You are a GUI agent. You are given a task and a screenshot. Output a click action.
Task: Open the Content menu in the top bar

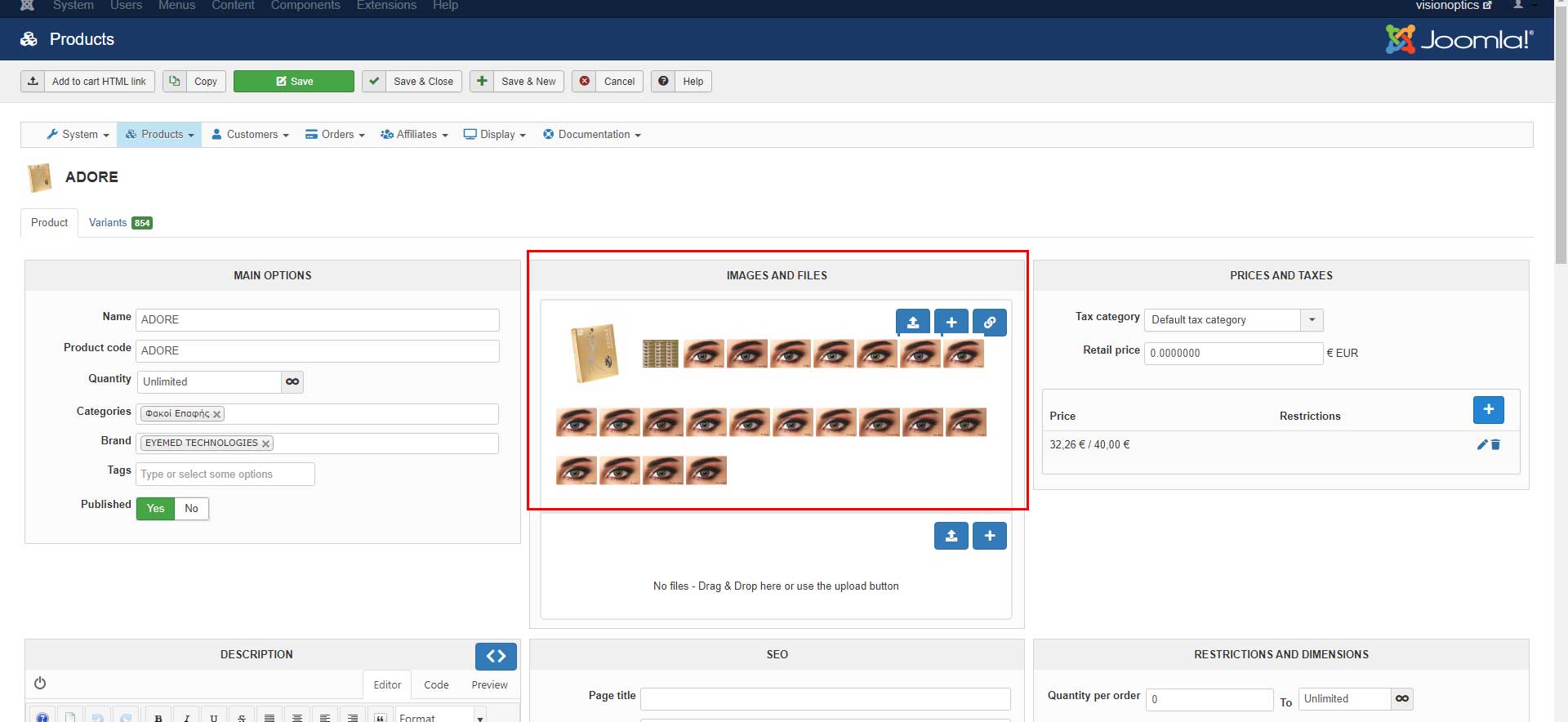pyautogui.click(x=233, y=6)
